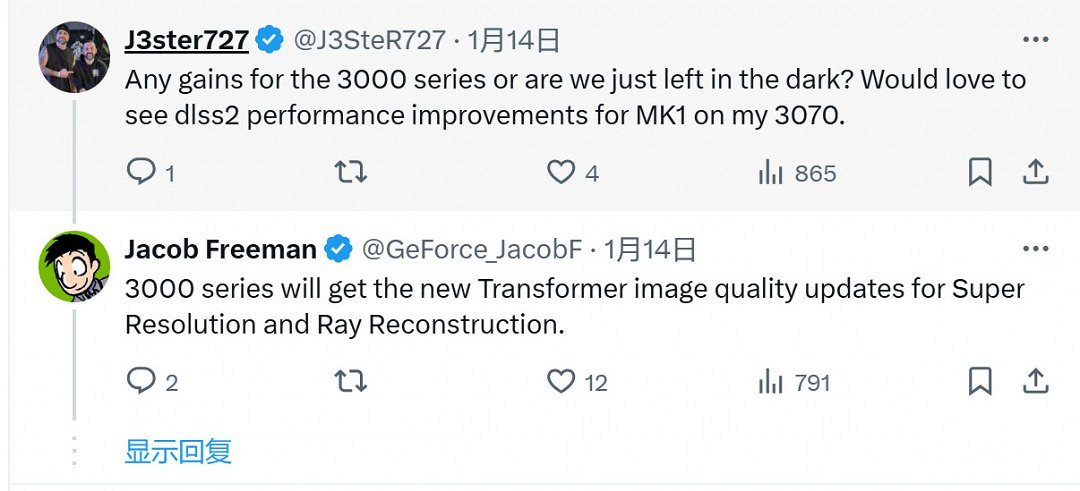
Task: Expand replies via 显示回复
Action: pos(178,451)
